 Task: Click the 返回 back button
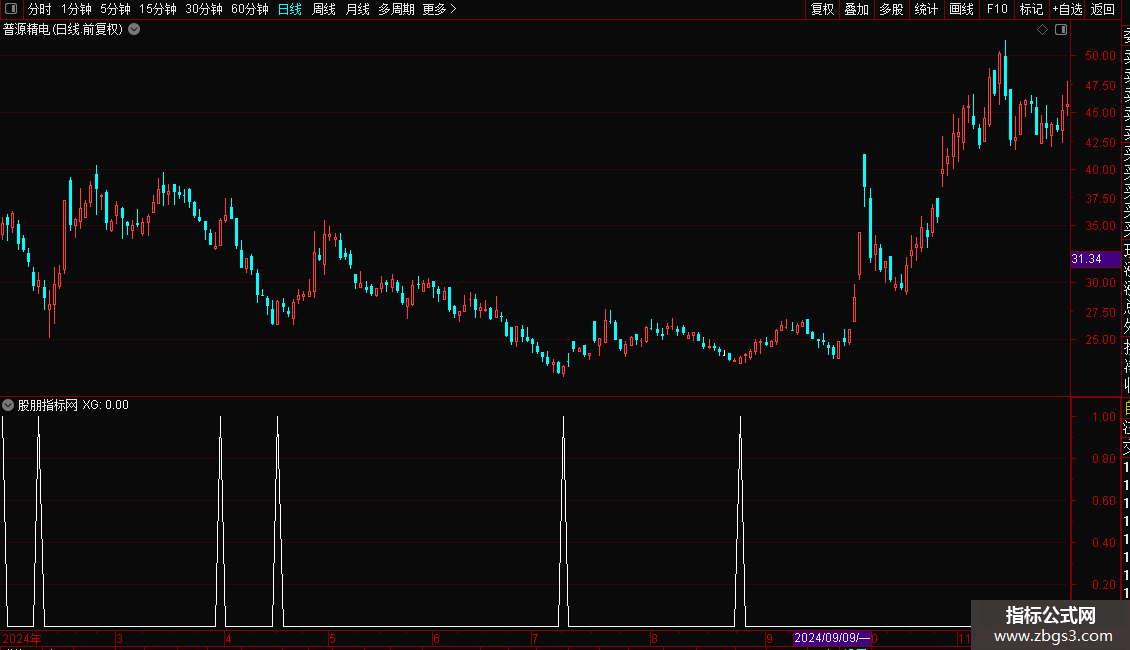[1103, 9]
